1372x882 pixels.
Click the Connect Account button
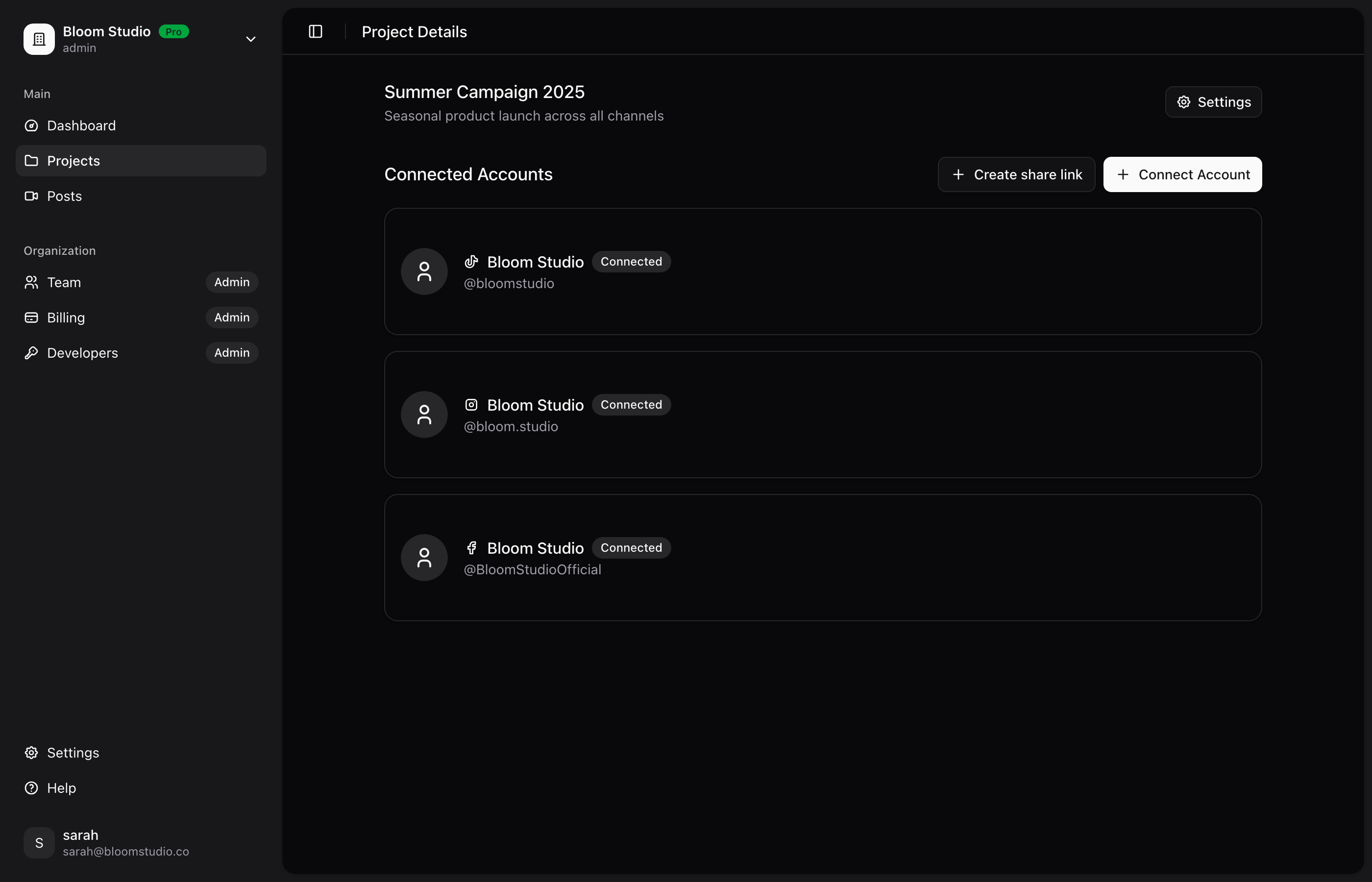click(1183, 174)
